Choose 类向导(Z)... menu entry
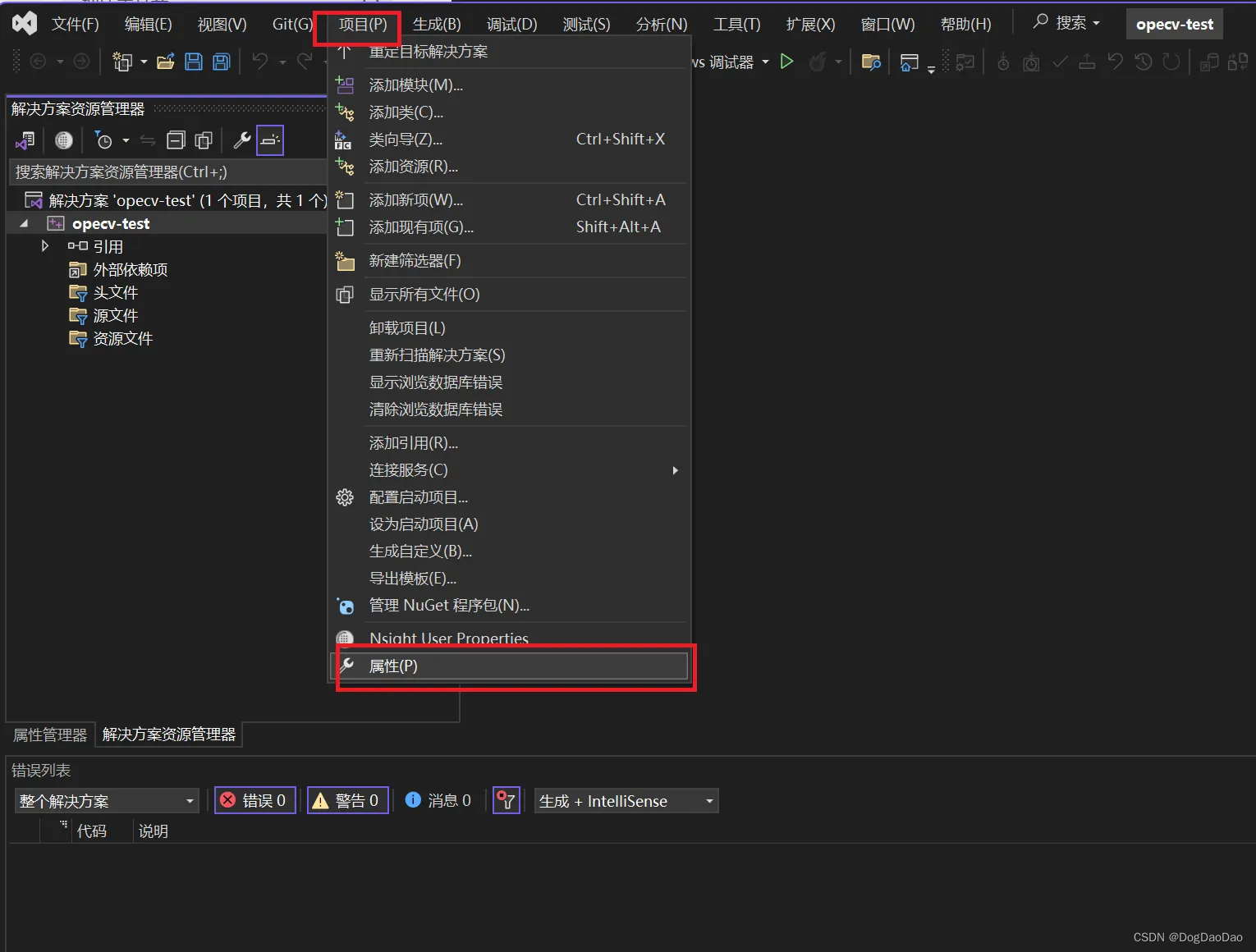 pos(509,140)
